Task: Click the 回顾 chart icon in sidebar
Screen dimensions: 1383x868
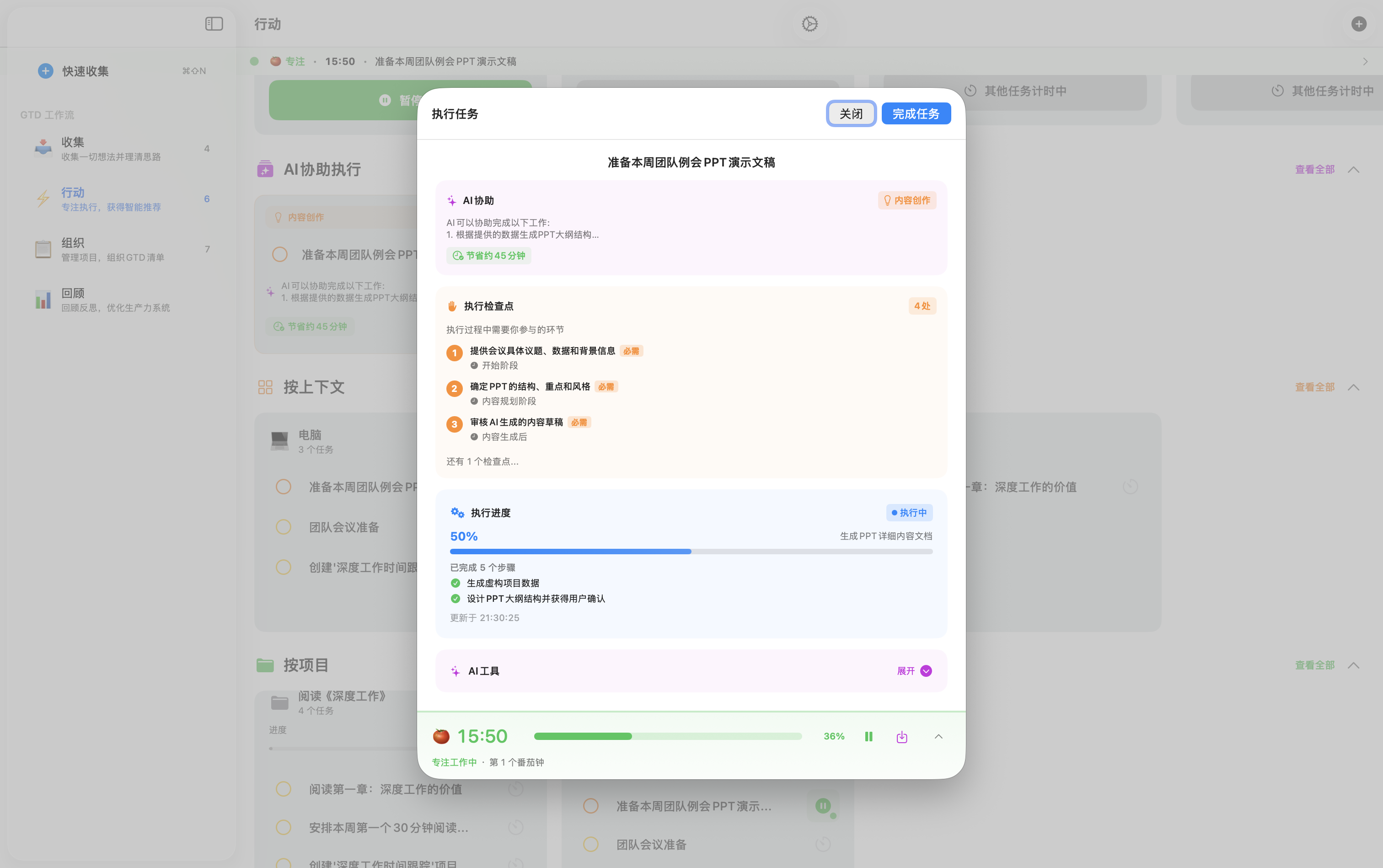Action: 43,299
